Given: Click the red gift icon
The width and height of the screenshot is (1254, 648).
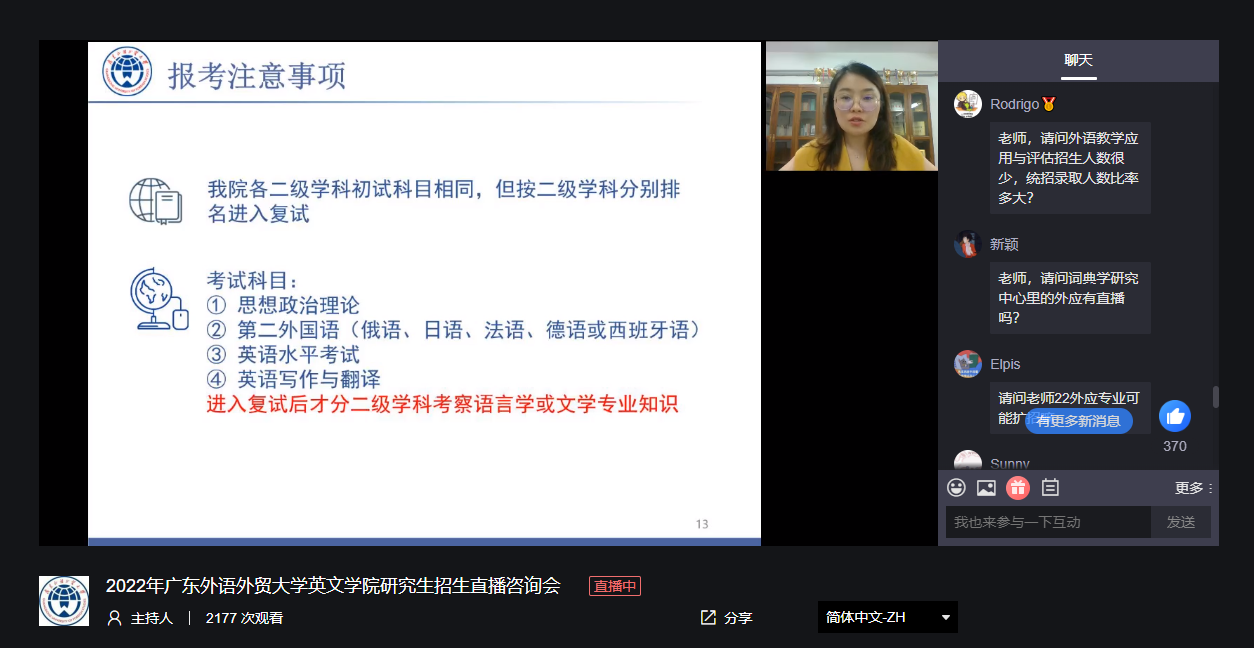Looking at the screenshot, I should coord(1018,488).
